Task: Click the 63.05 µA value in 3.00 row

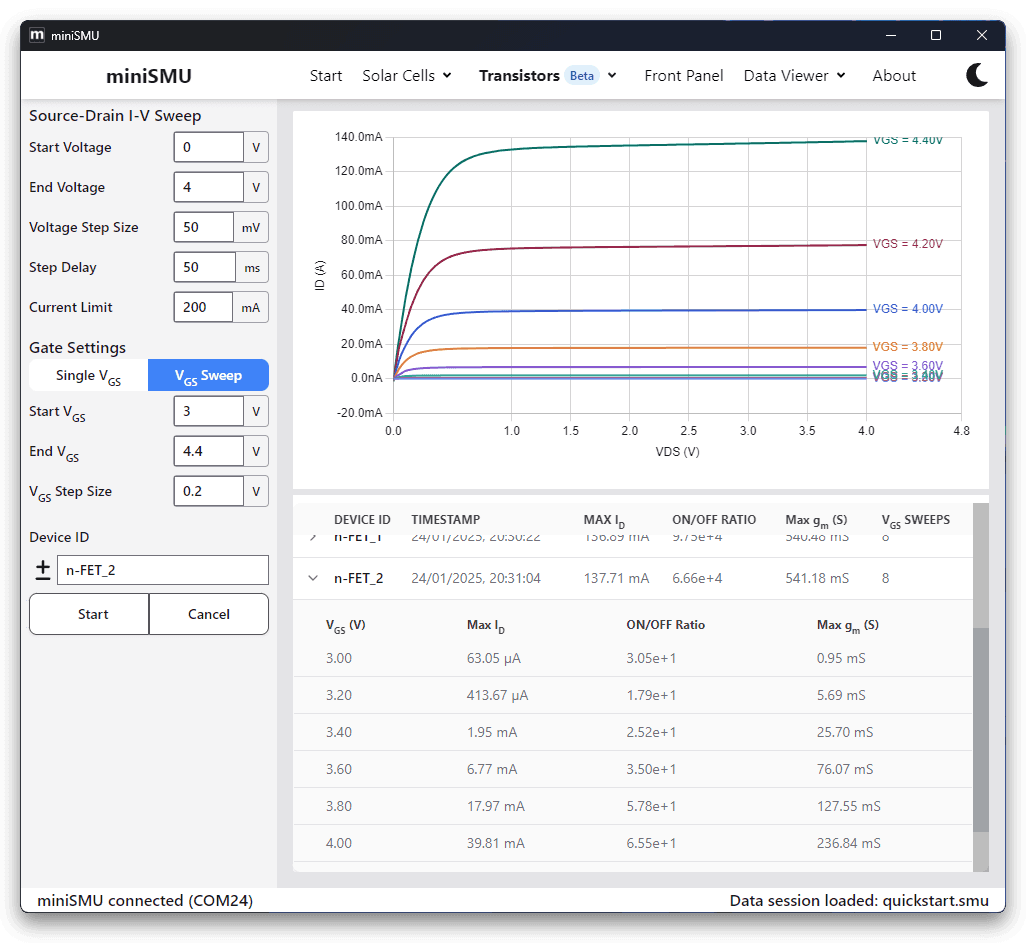Action: click(x=493, y=658)
